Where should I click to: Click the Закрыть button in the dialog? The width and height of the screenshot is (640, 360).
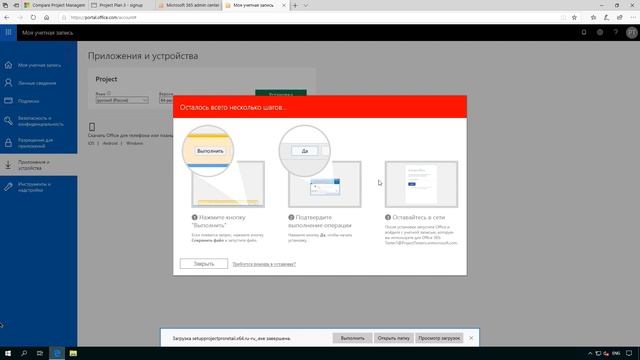click(x=204, y=264)
